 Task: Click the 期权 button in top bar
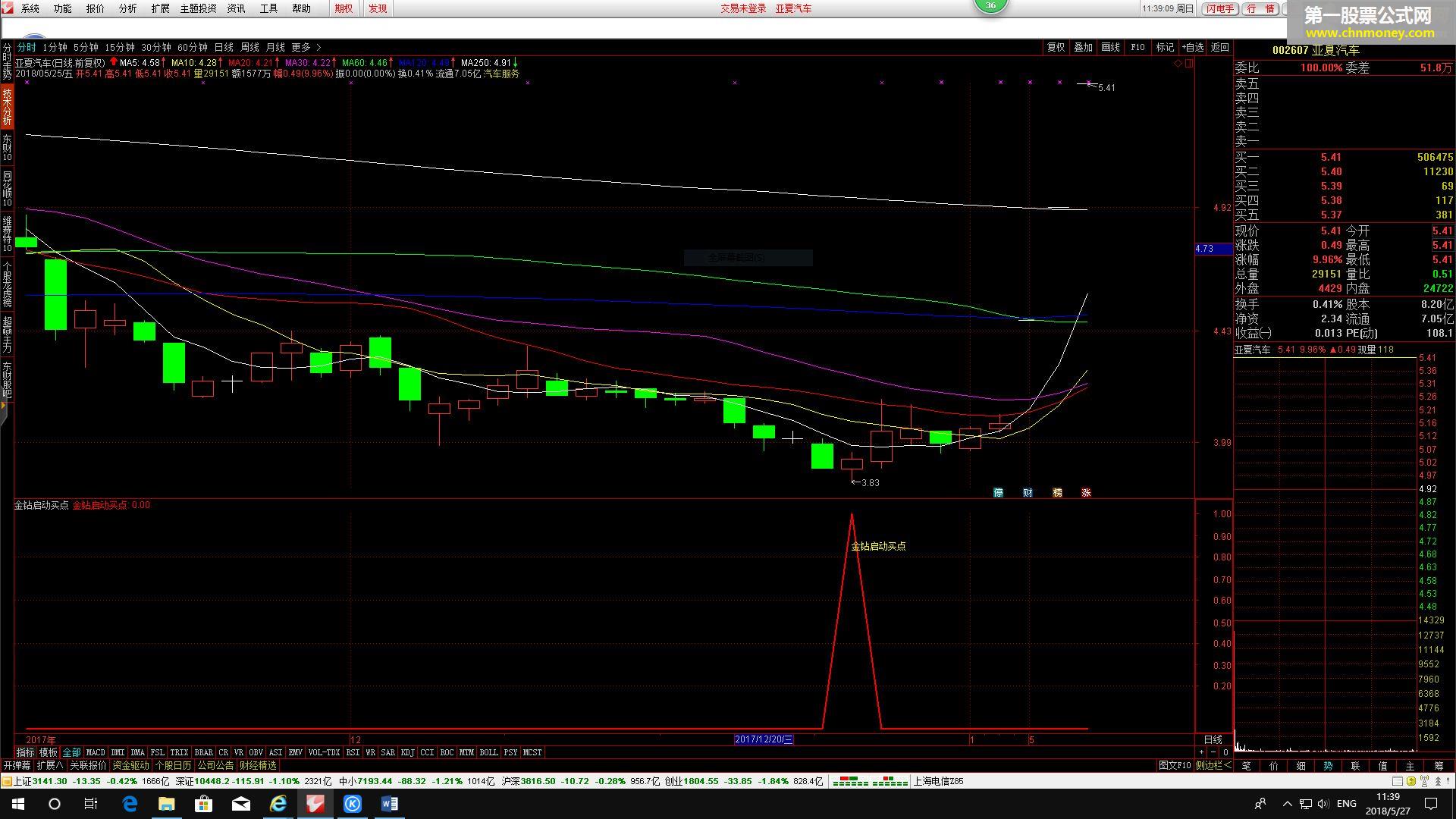coord(344,8)
